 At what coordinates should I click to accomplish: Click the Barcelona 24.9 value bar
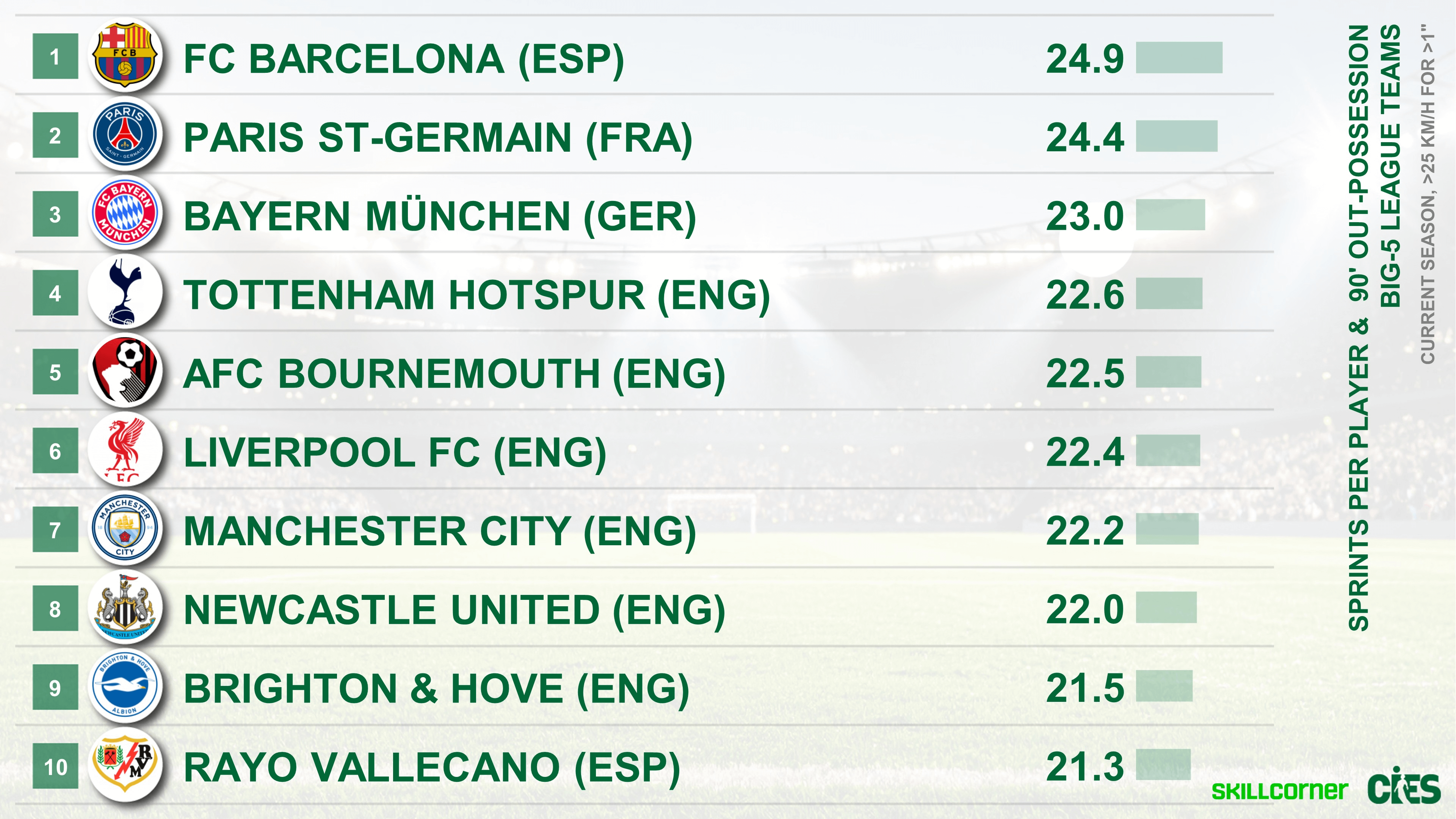1179,57
